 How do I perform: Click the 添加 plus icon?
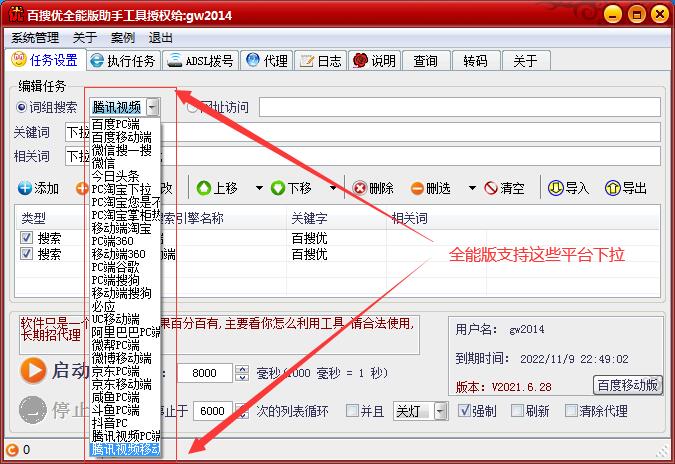coord(25,188)
